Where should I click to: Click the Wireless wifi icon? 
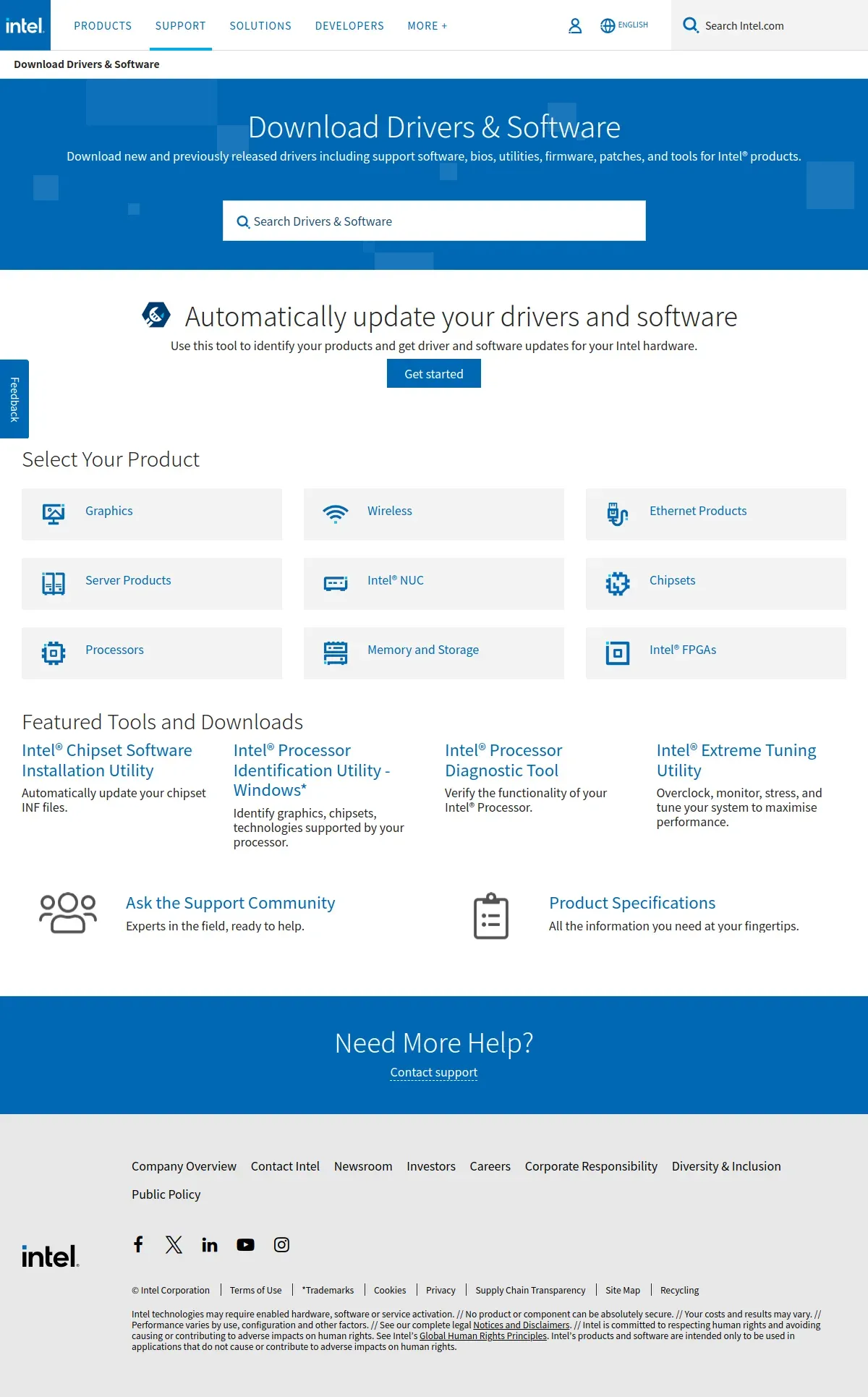(x=336, y=514)
